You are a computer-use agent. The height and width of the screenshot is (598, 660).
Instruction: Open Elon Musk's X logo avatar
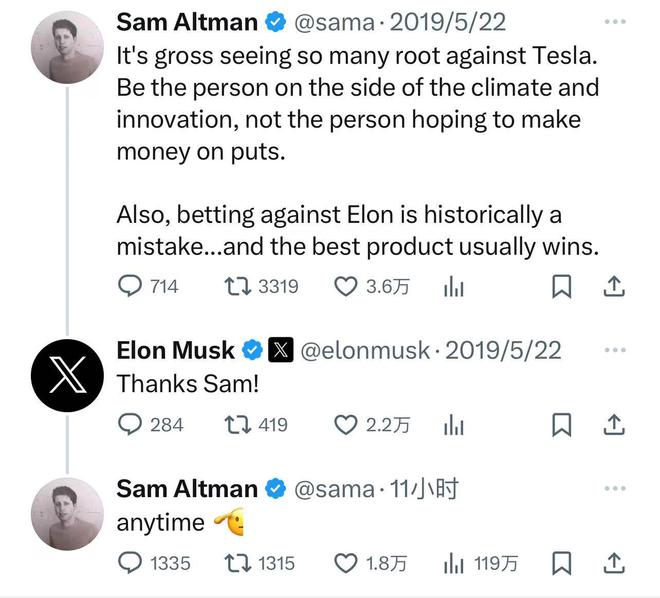[68, 375]
